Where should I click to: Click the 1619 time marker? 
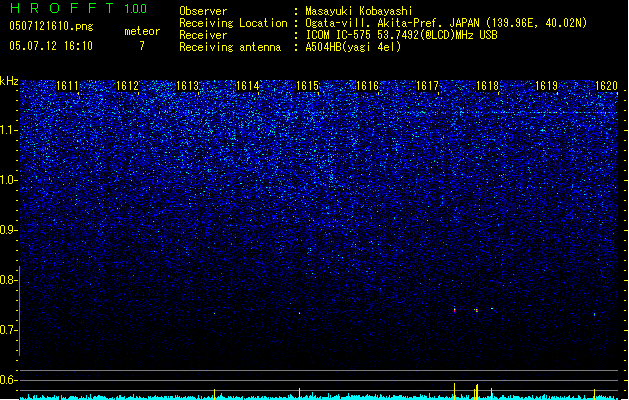click(x=547, y=86)
